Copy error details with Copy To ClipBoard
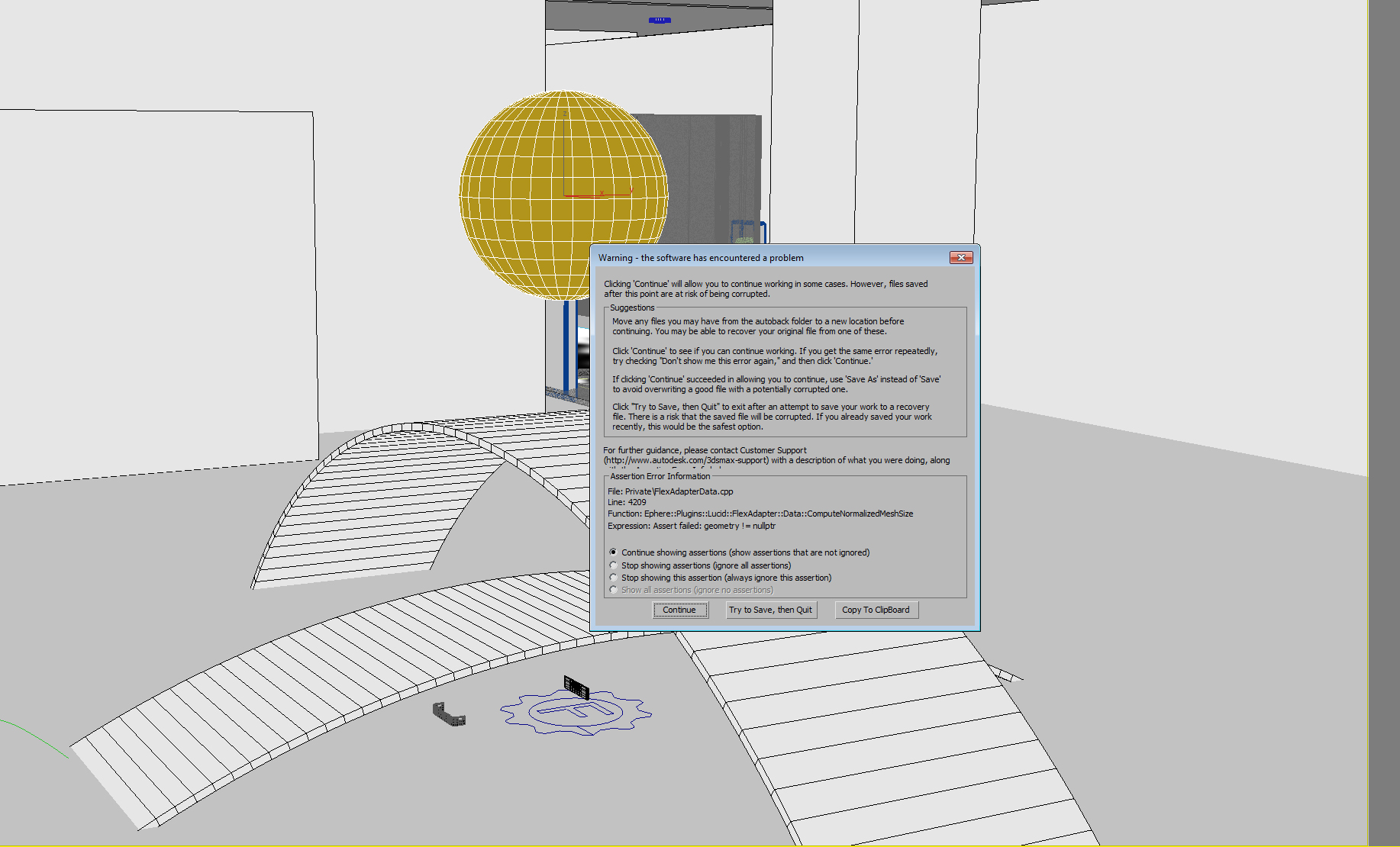This screenshot has width=1400, height=847. (x=875, y=610)
